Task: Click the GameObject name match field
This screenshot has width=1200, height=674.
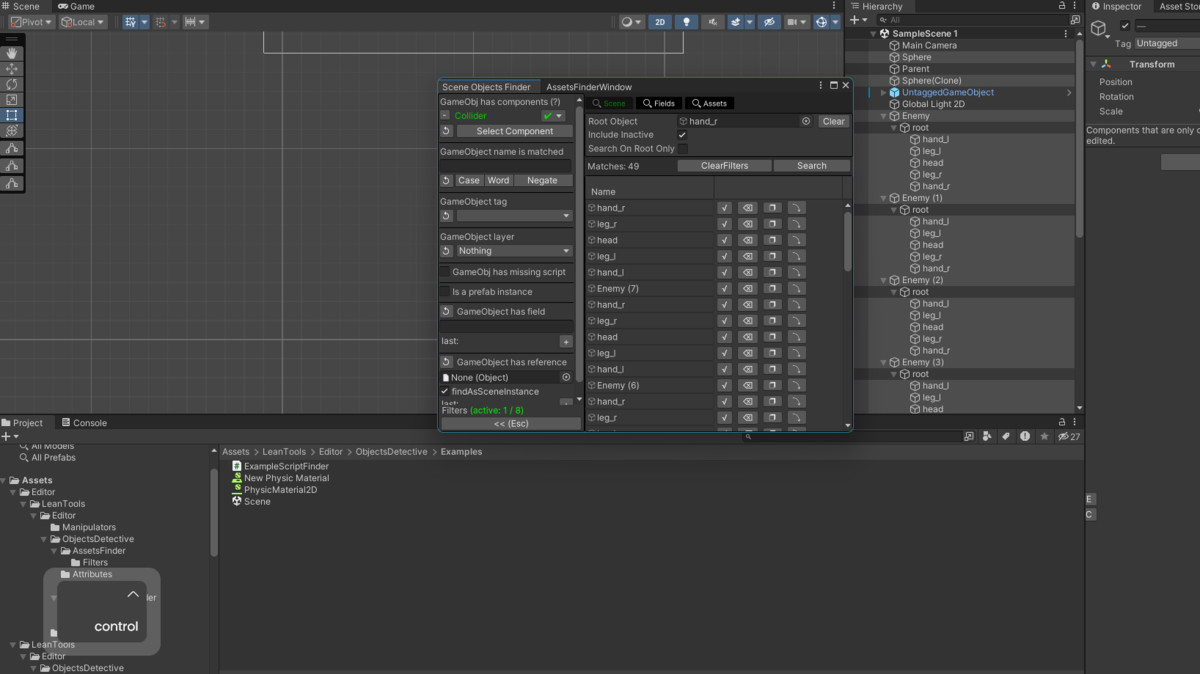Action: tap(506, 166)
